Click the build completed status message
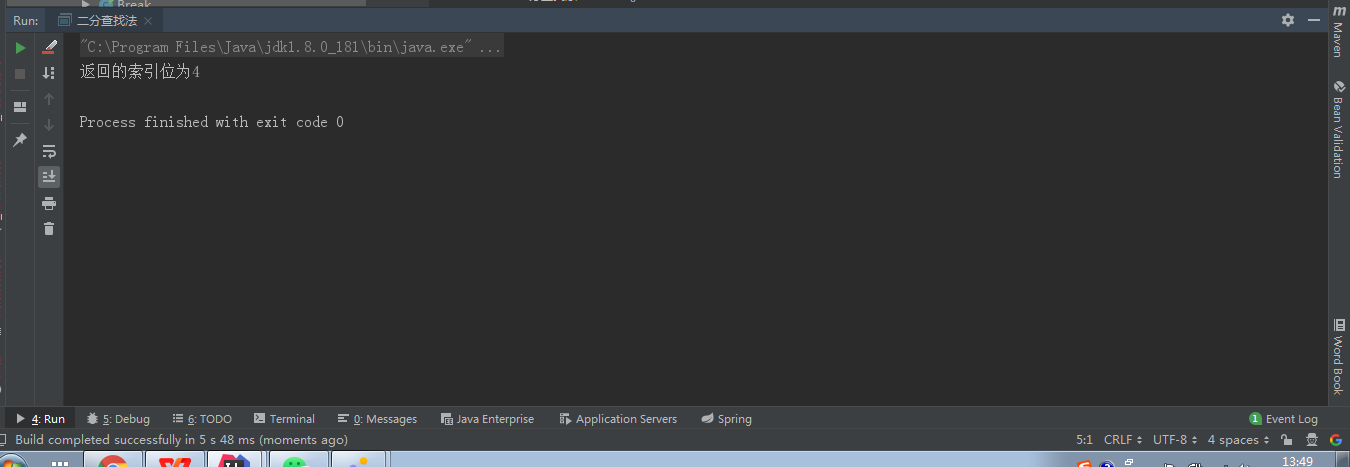Image resolution: width=1350 pixels, height=467 pixels. [181, 440]
